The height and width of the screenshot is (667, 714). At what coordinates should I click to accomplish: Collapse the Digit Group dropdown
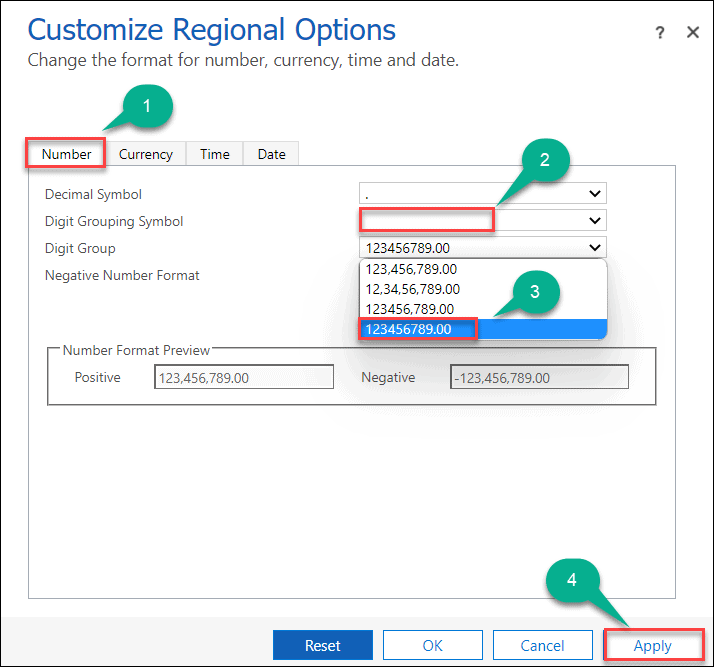pyautogui.click(x=483, y=248)
